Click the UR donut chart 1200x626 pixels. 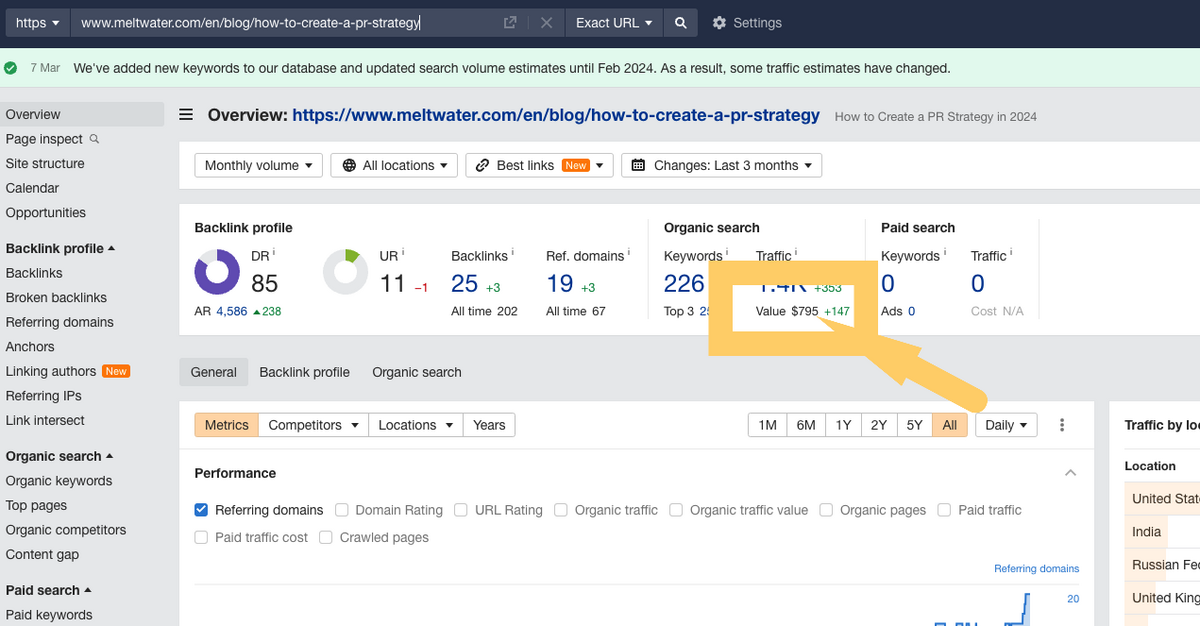pyautogui.click(x=346, y=272)
